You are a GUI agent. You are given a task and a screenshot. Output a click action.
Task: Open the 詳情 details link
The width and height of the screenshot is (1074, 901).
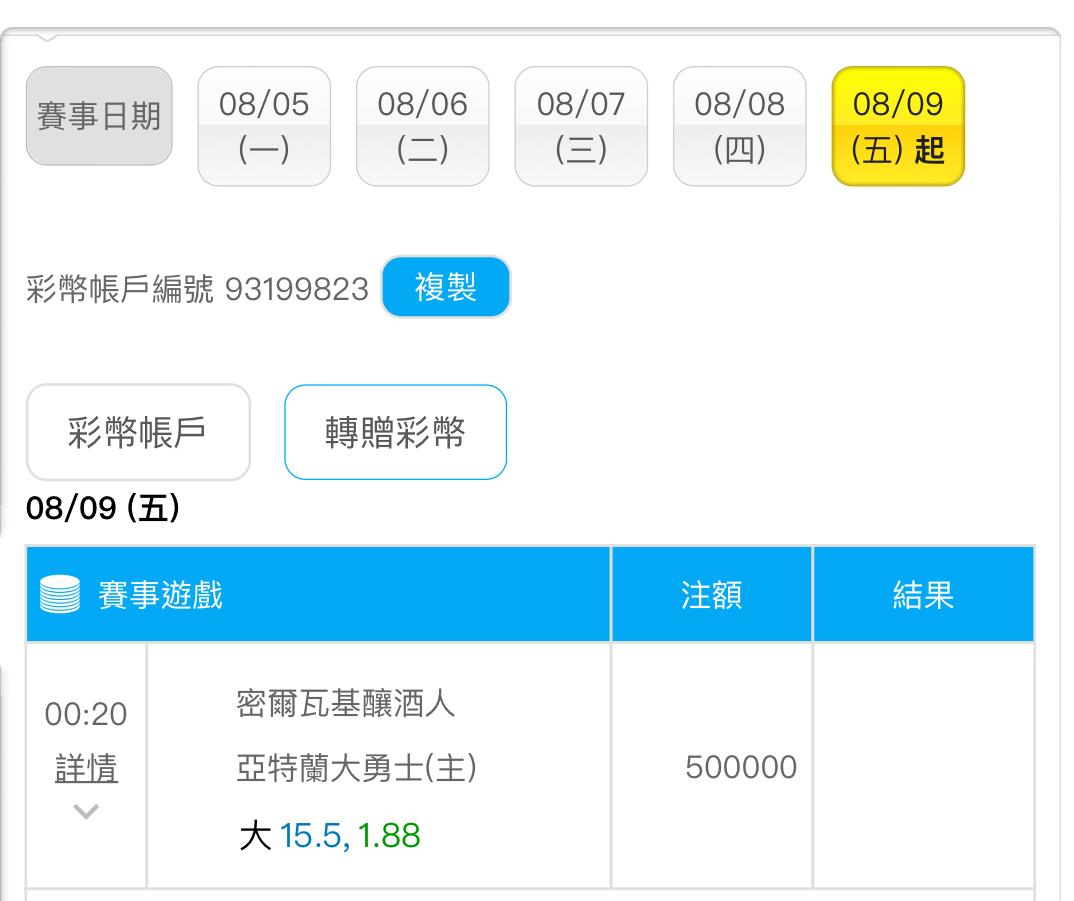(x=86, y=768)
